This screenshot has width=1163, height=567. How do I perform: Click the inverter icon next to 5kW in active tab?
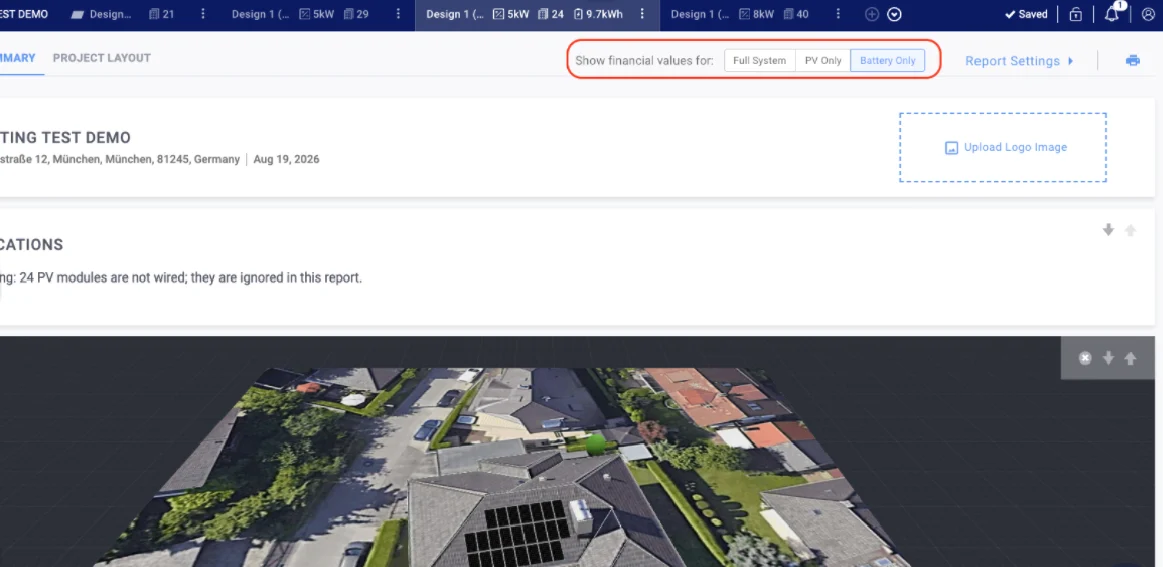[x=498, y=14]
